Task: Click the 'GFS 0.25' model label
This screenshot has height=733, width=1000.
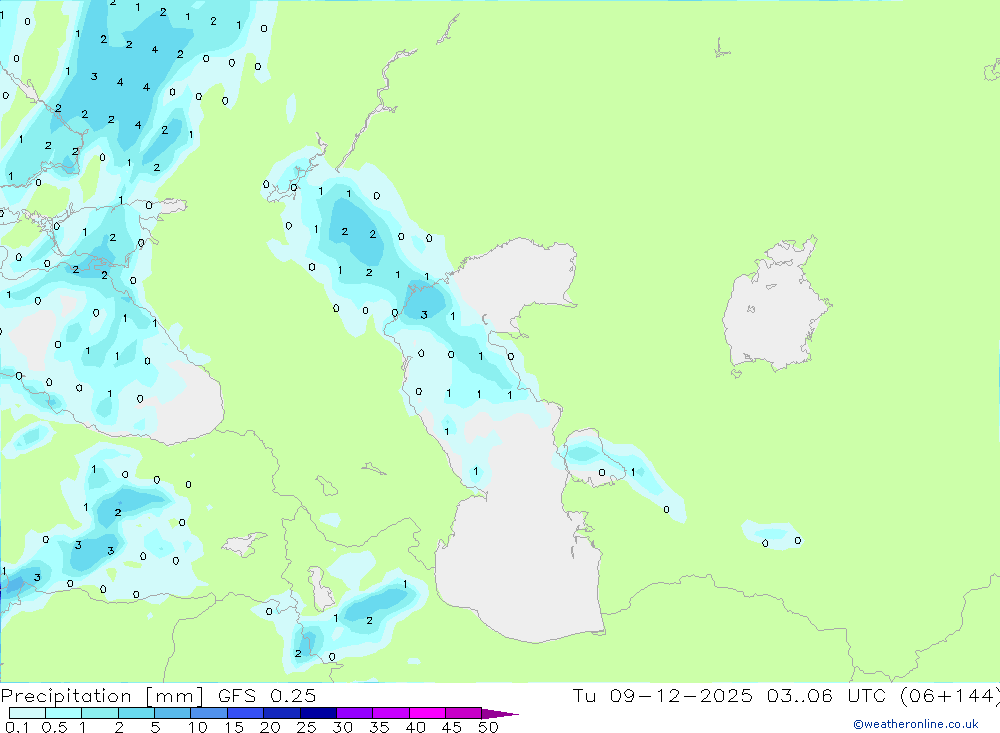Action: click(x=267, y=696)
